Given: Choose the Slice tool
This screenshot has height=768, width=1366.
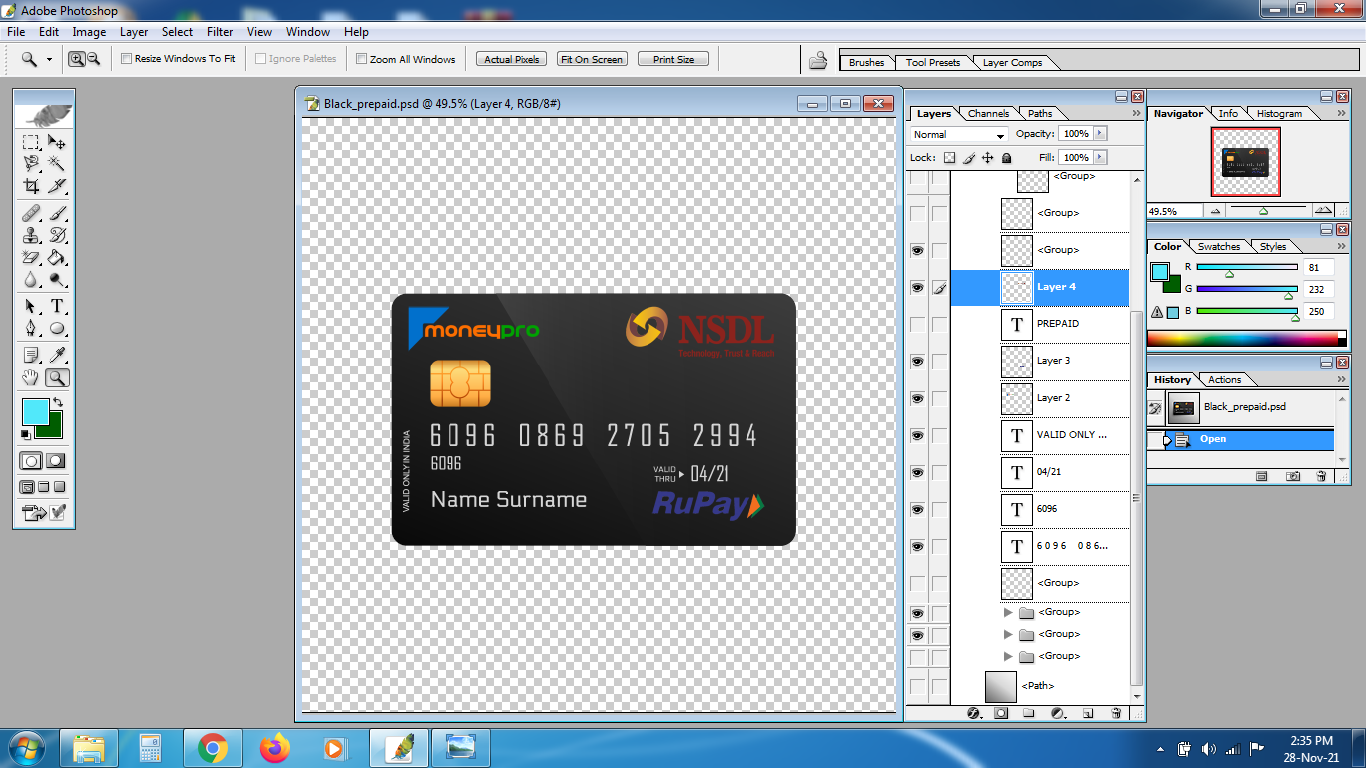Looking at the screenshot, I should 57,185.
